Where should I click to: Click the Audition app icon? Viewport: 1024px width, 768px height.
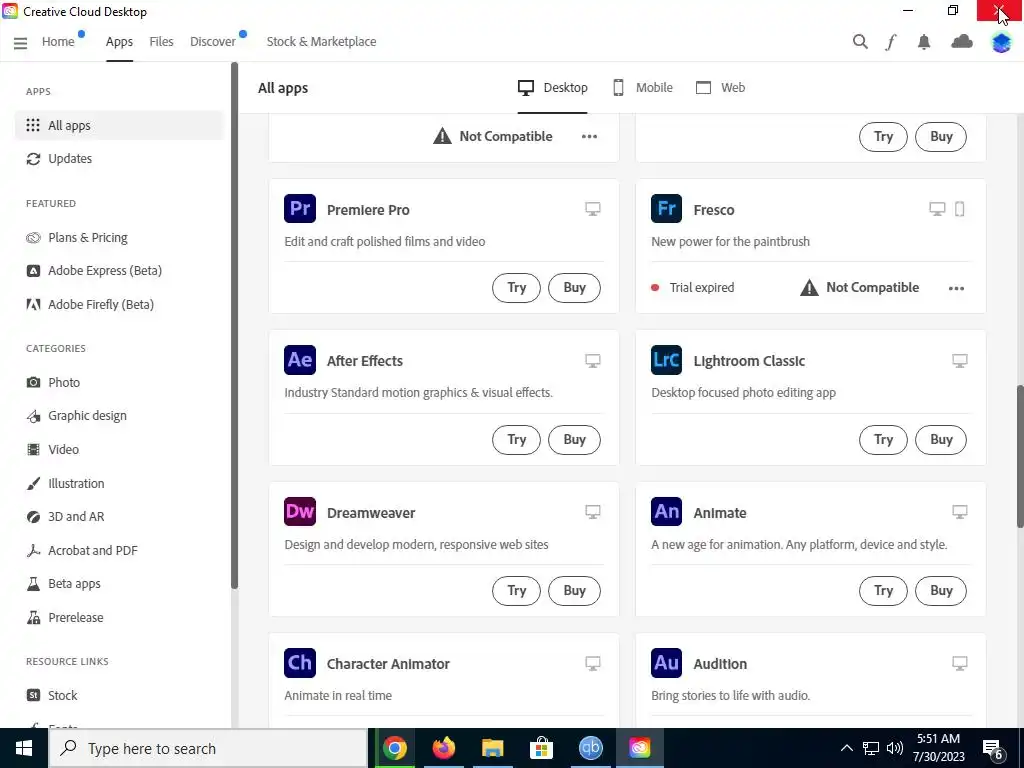[666, 663]
